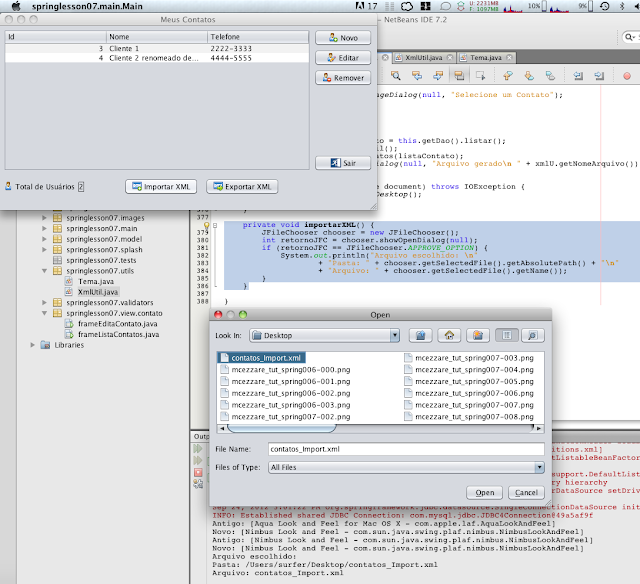Image resolution: width=640 pixels, height=584 pixels.
Task: Close the Tema.java tab
Action: (509, 58)
